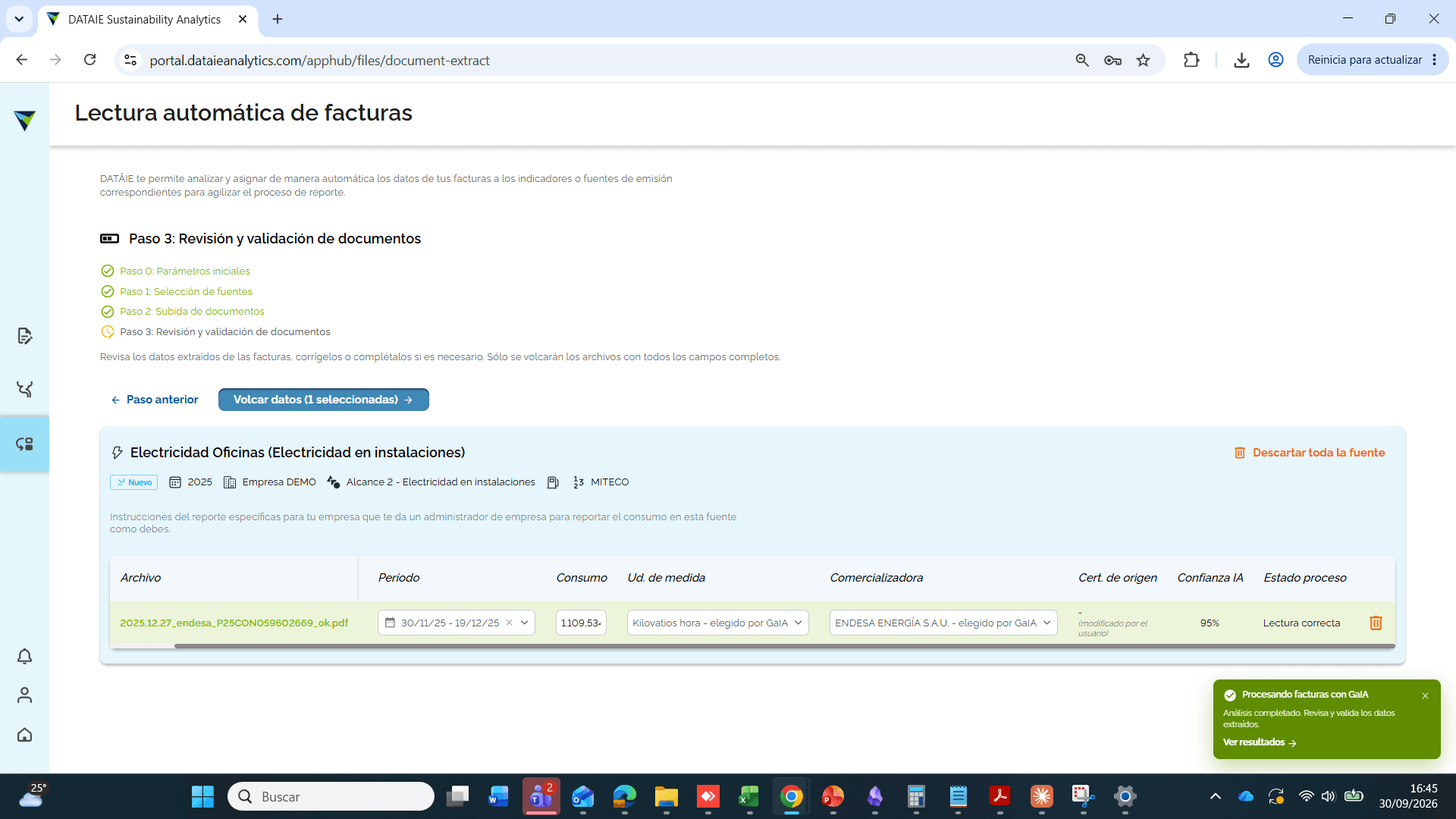Open notifications bell in sidebar
This screenshot has height=819, width=1456.
[x=24, y=656]
